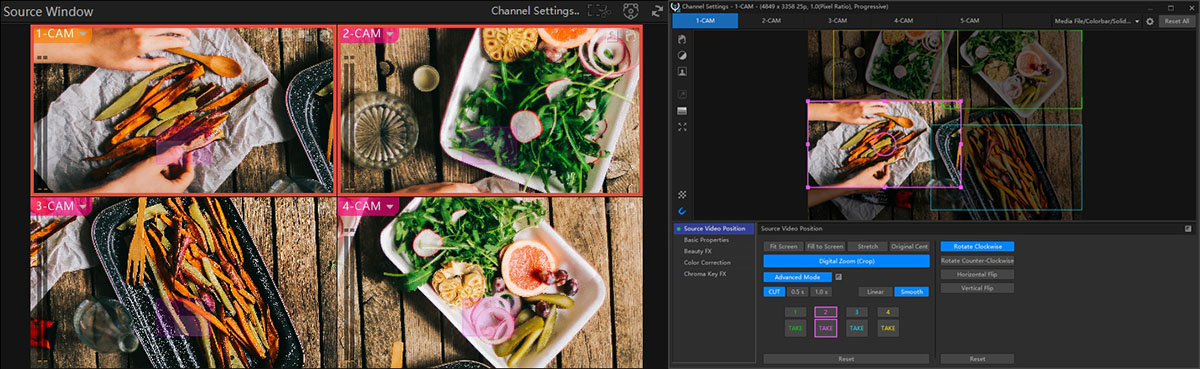
Task: Click small square icon beside Advanced Mode
Action: [839, 277]
